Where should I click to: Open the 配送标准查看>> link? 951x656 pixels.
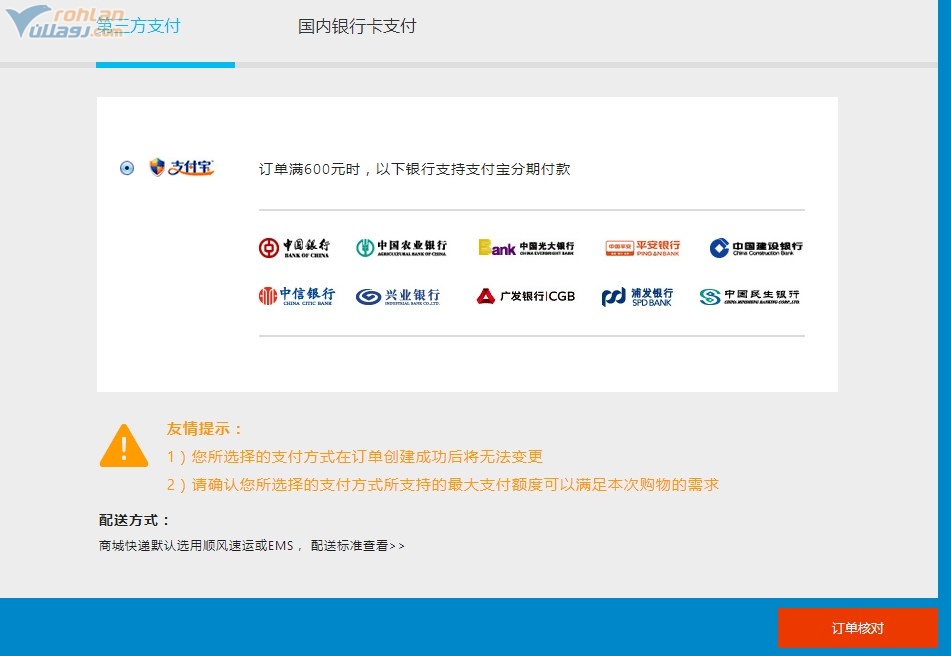tap(357, 546)
